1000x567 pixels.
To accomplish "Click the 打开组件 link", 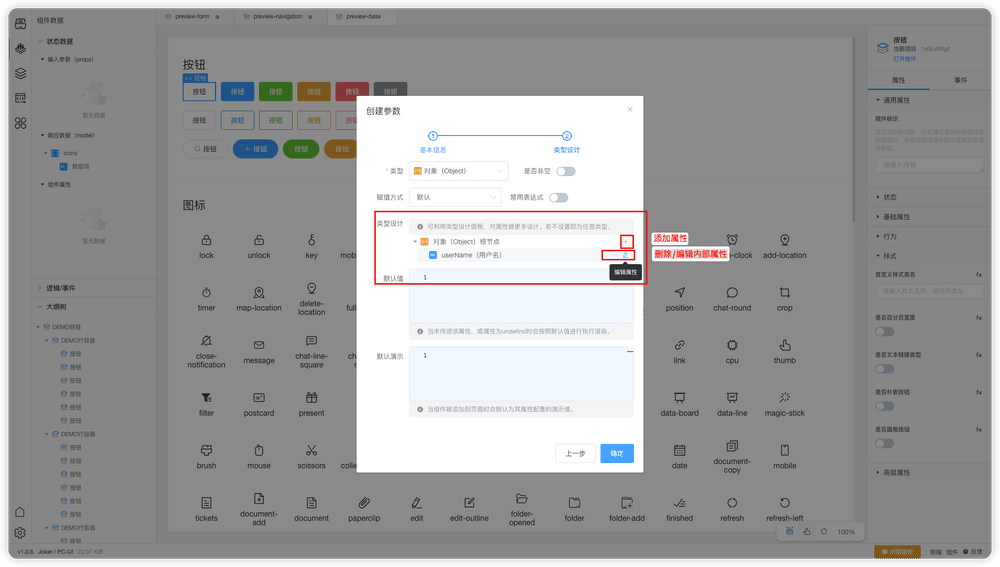I will coord(904,59).
